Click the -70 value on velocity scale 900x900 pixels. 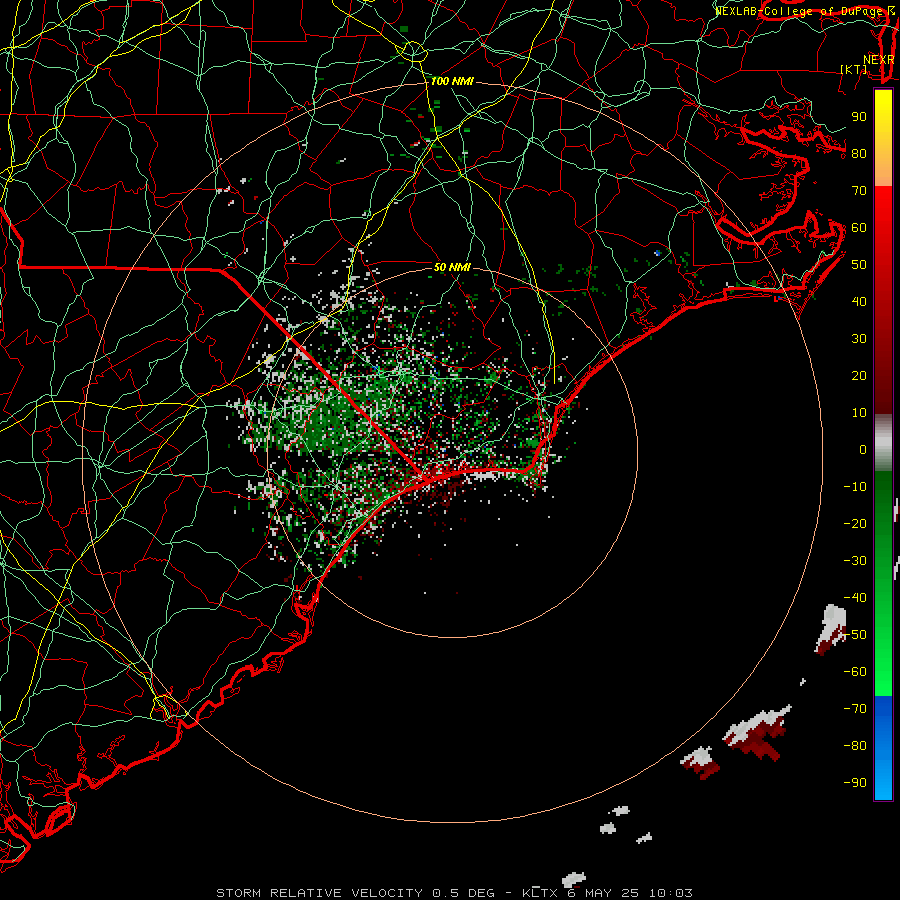tap(855, 709)
